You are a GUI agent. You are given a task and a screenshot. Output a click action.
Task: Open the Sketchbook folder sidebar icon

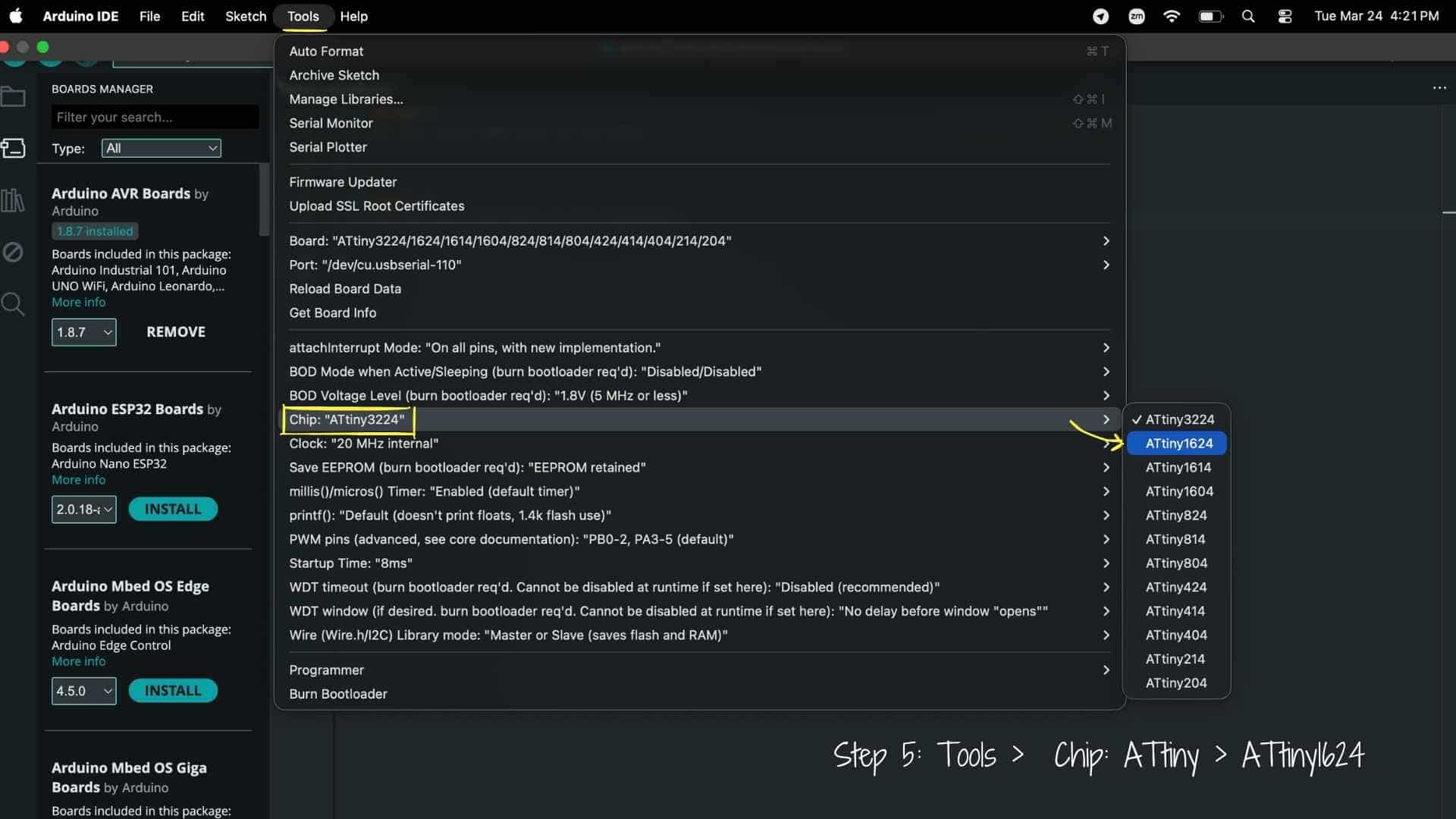click(x=13, y=97)
